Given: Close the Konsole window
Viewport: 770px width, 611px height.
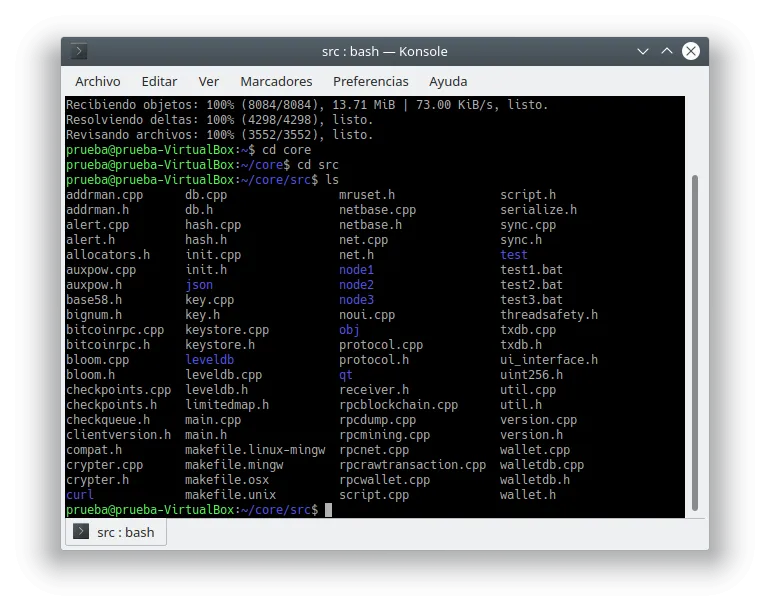Looking at the screenshot, I should click(x=690, y=51).
